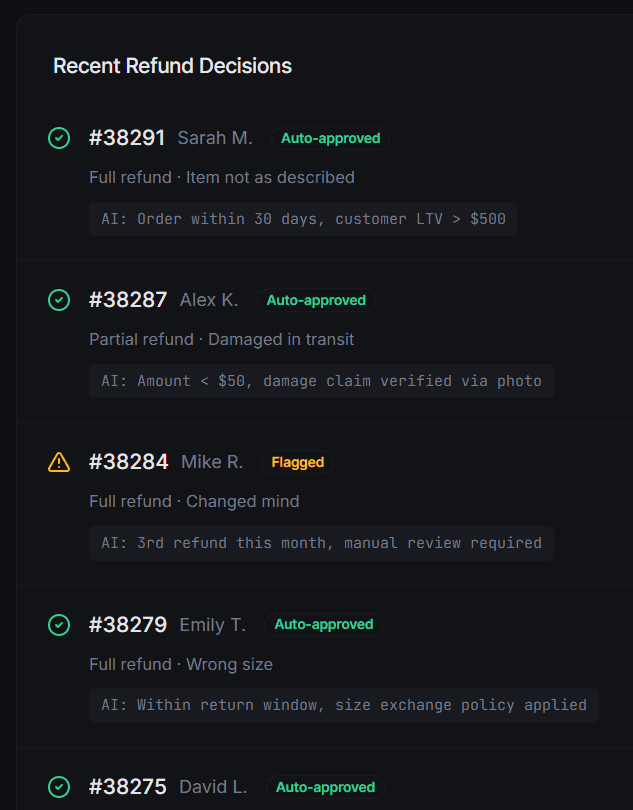Click the checkmark icon on Sarah M.'s refund entry
Viewport: 633px width, 810px height.
click(x=59, y=138)
